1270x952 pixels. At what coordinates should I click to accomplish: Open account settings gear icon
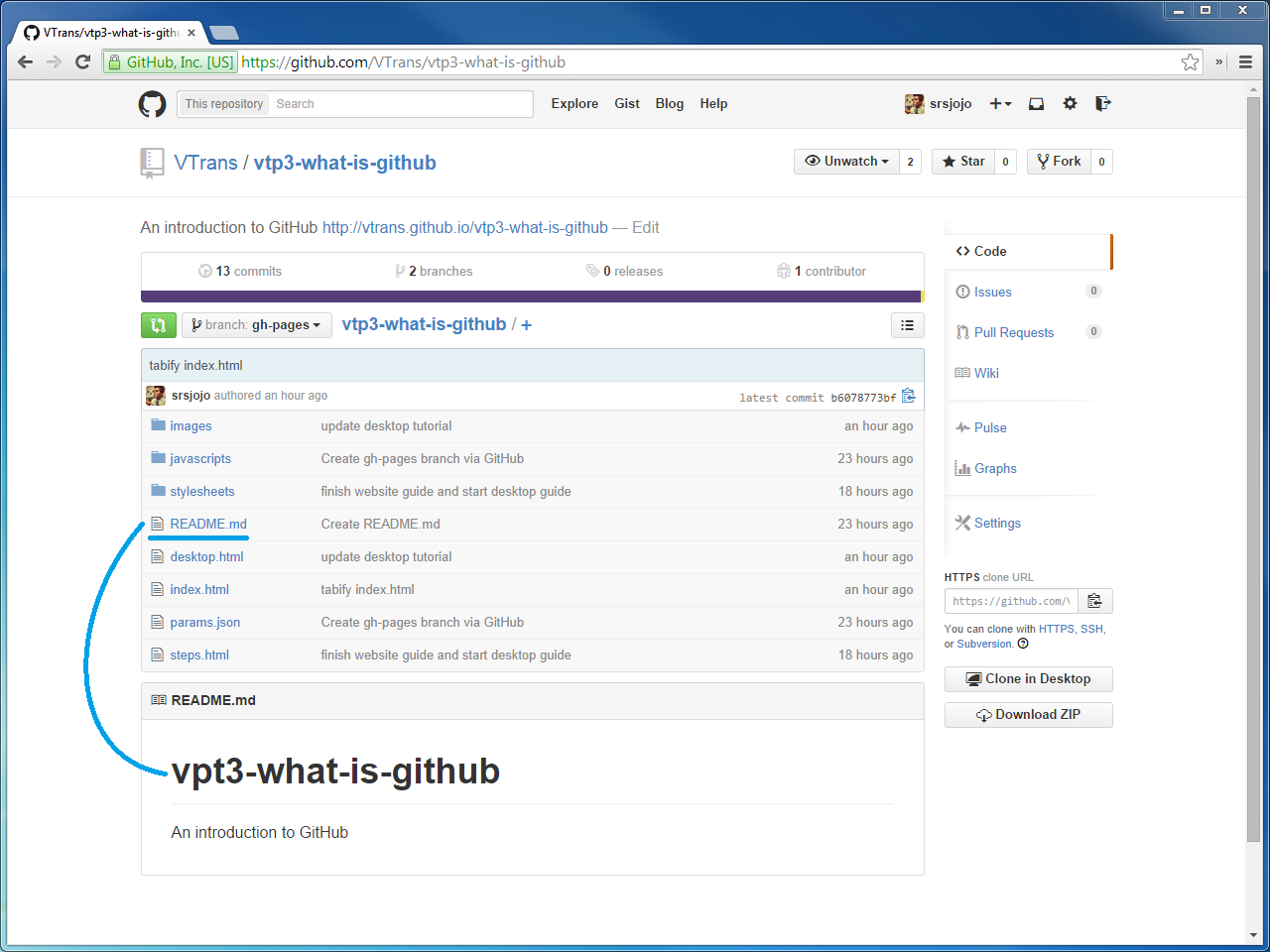click(1070, 103)
